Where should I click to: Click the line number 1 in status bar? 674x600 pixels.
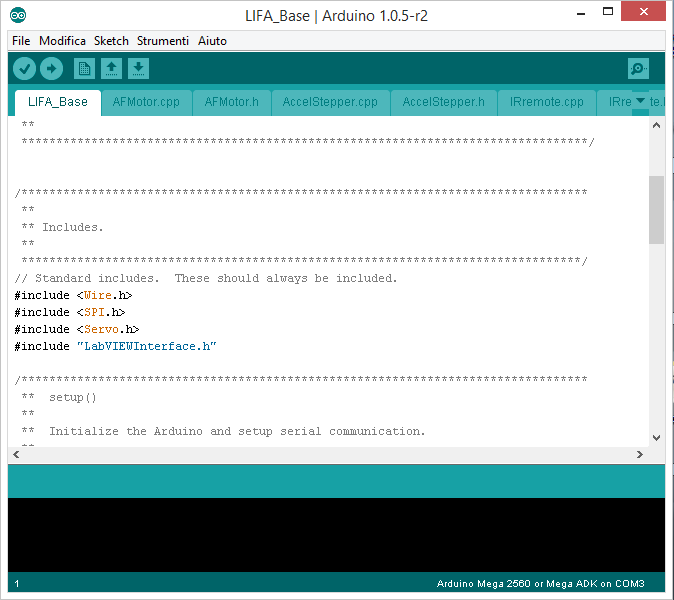tap(17, 584)
